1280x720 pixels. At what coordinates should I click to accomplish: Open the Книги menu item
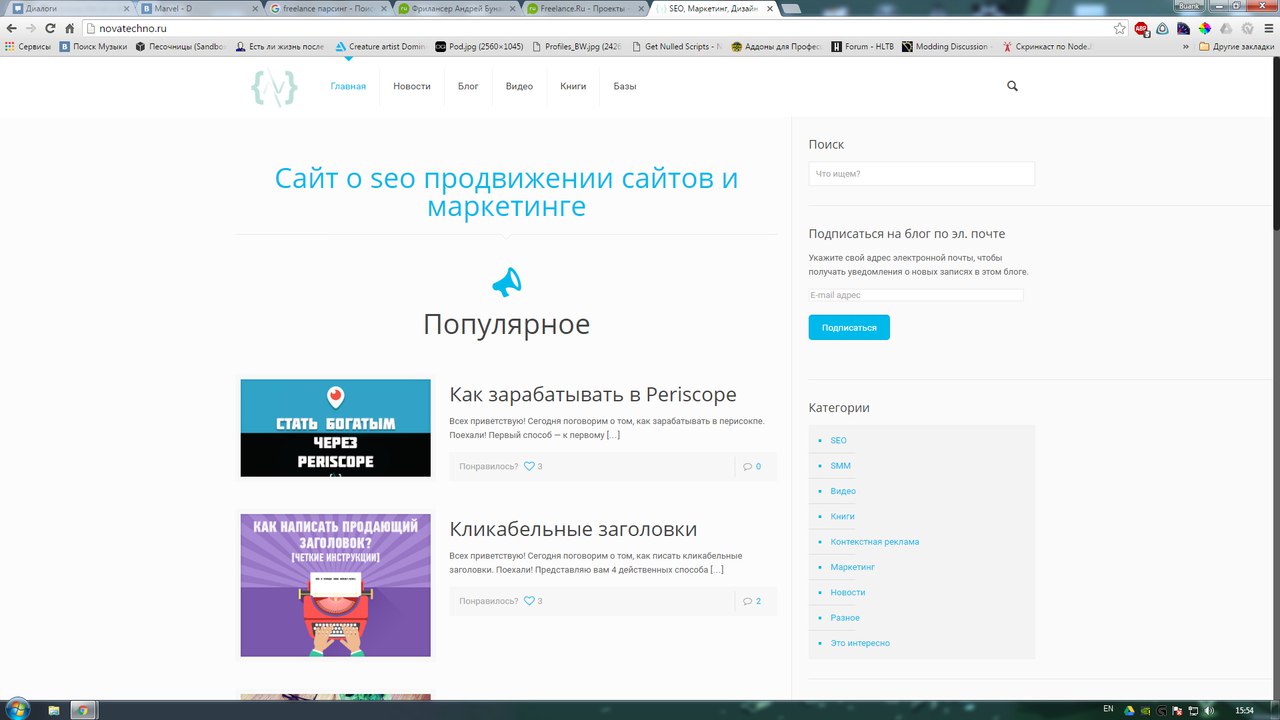coord(573,86)
